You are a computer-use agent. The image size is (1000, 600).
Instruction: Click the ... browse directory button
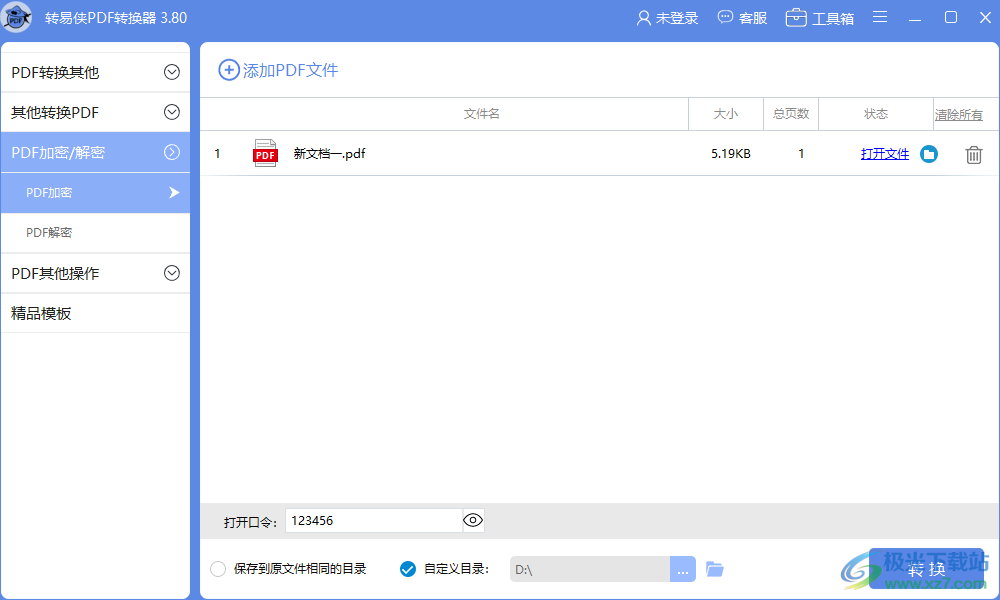[682, 569]
